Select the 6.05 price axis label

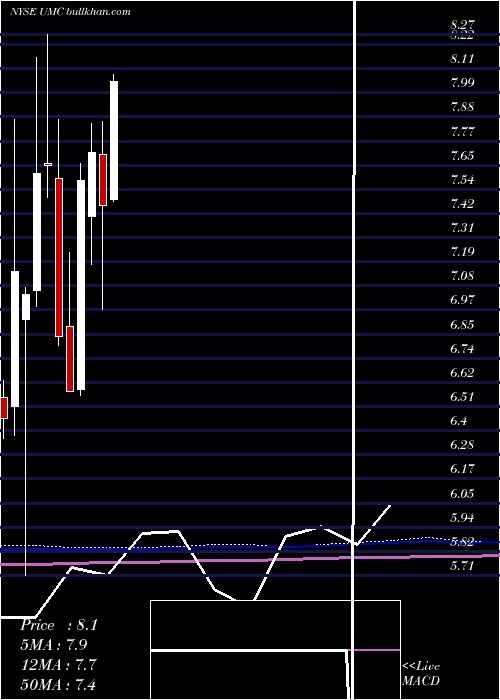point(462,494)
